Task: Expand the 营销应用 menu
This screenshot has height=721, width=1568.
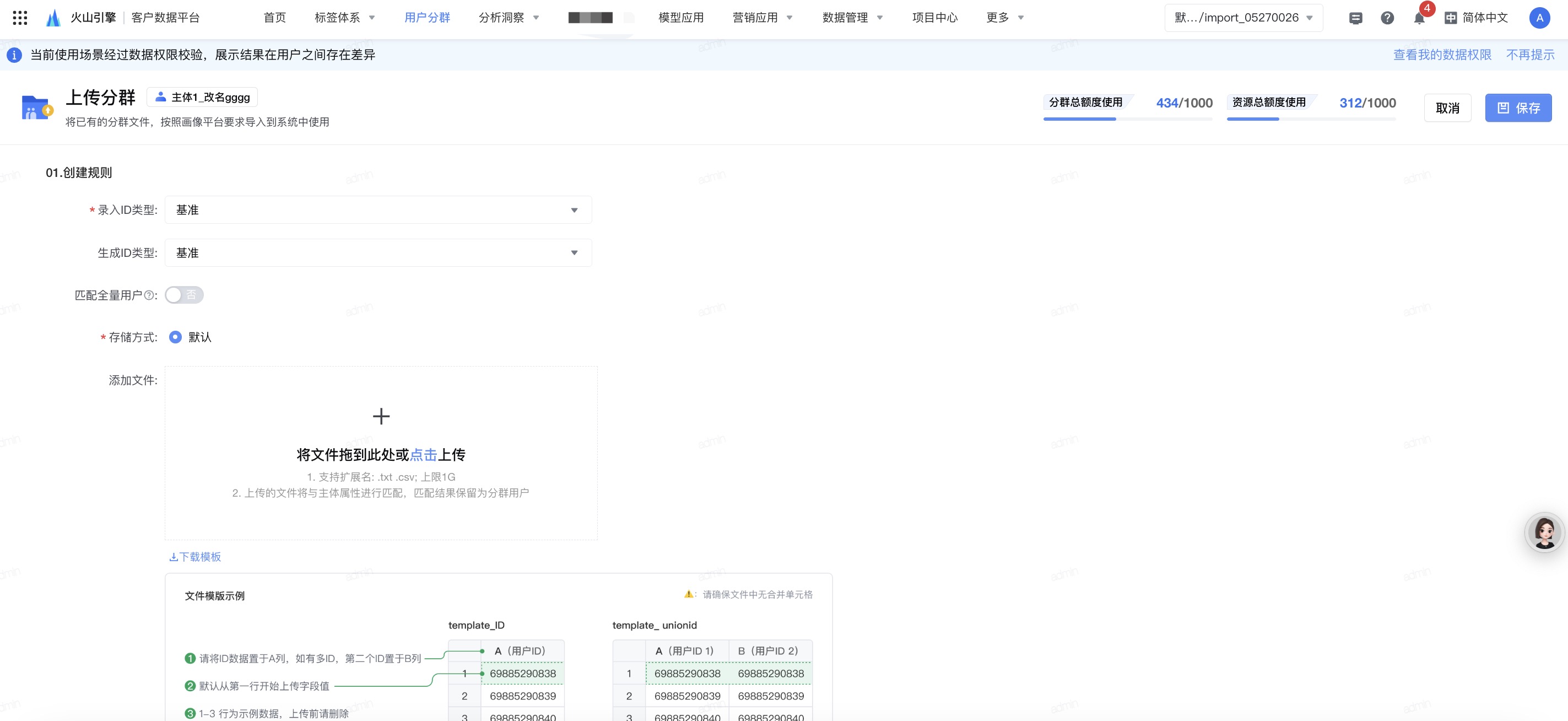Action: pos(762,18)
